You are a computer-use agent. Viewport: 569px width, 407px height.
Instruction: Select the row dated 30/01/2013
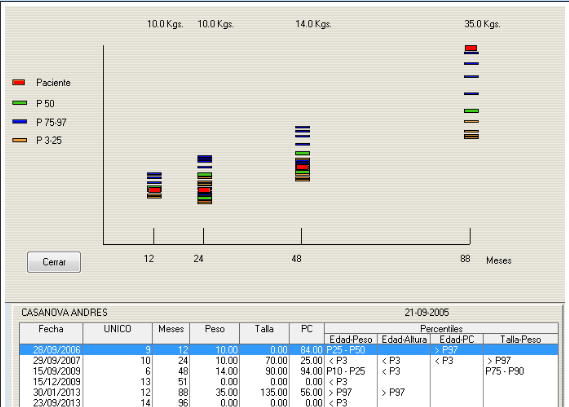coord(289,392)
